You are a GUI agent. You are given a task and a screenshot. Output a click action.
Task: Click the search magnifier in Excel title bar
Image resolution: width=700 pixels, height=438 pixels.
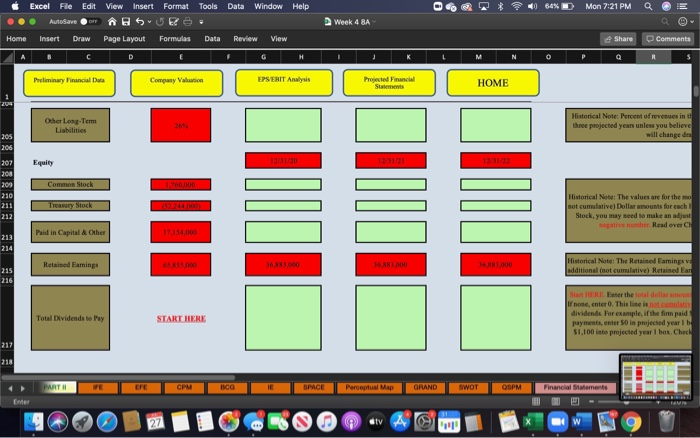tap(665, 21)
